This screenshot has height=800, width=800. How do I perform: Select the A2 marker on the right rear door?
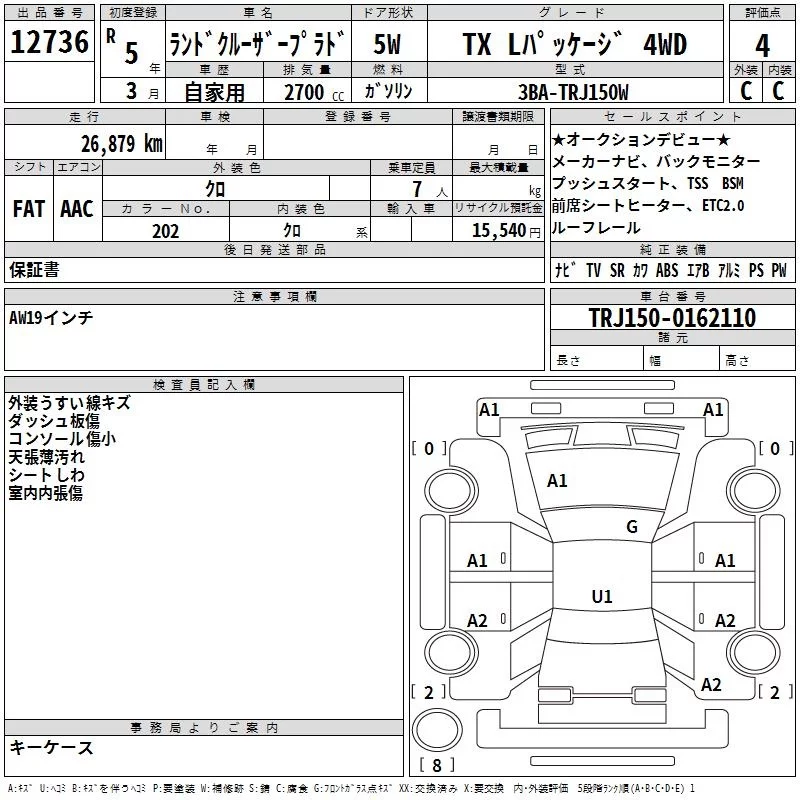click(725, 621)
